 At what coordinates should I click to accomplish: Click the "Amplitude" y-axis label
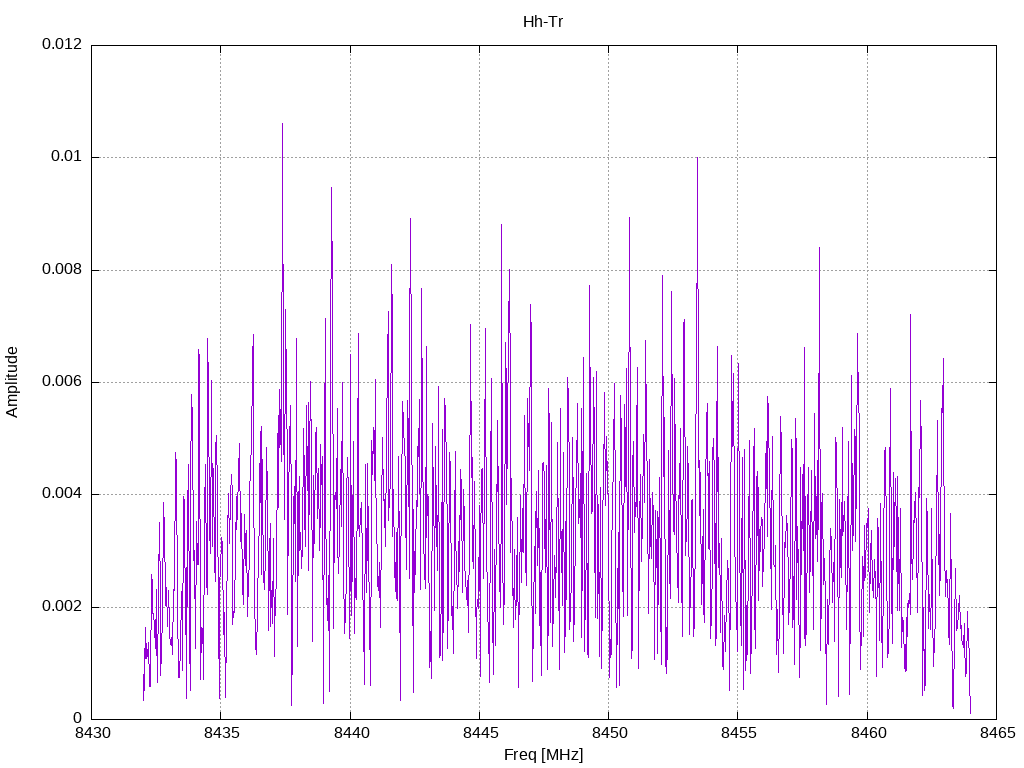click(12, 382)
